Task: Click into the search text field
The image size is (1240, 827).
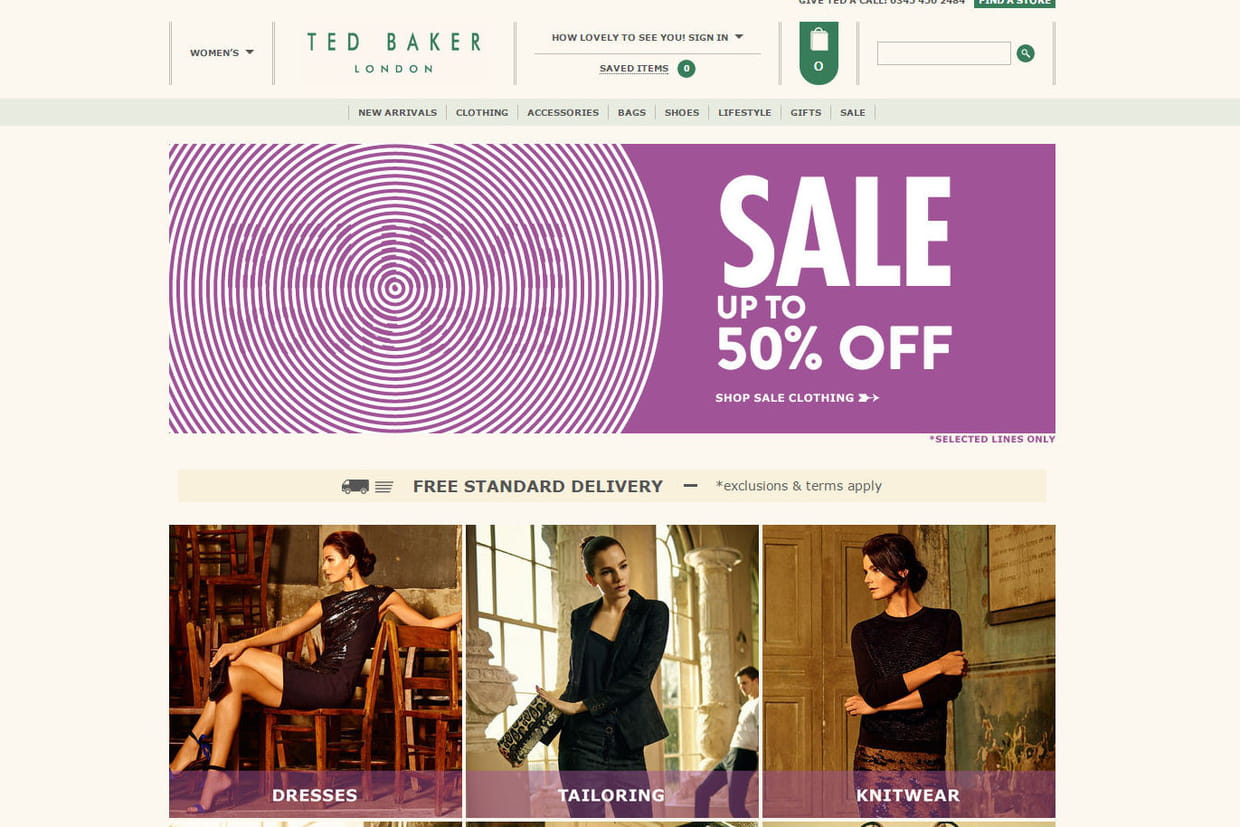Action: [944, 53]
